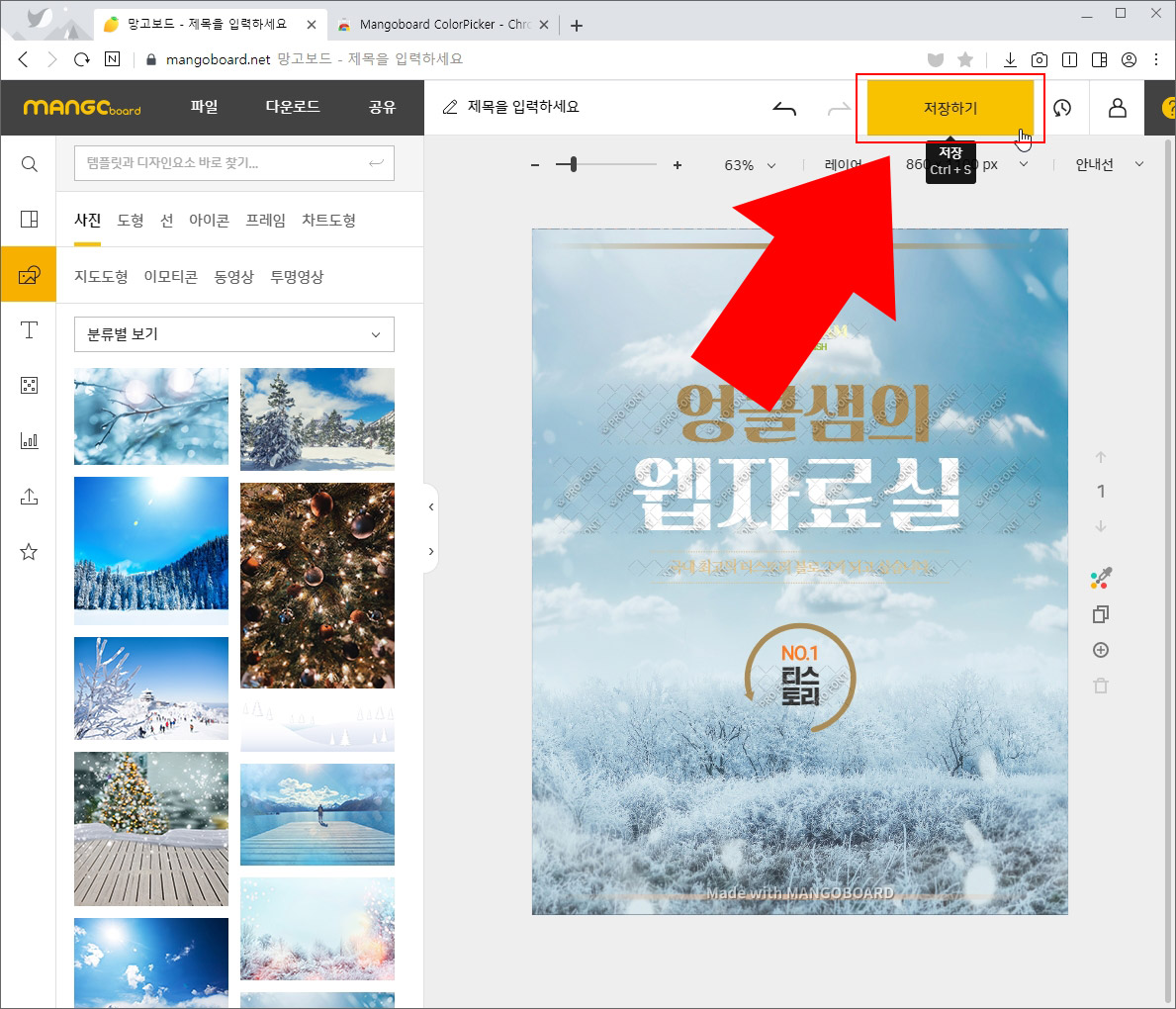The width and height of the screenshot is (1176, 1009).
Task: Open the 안내선 guide options dropdown
Action: click(x=1106, y=165)
